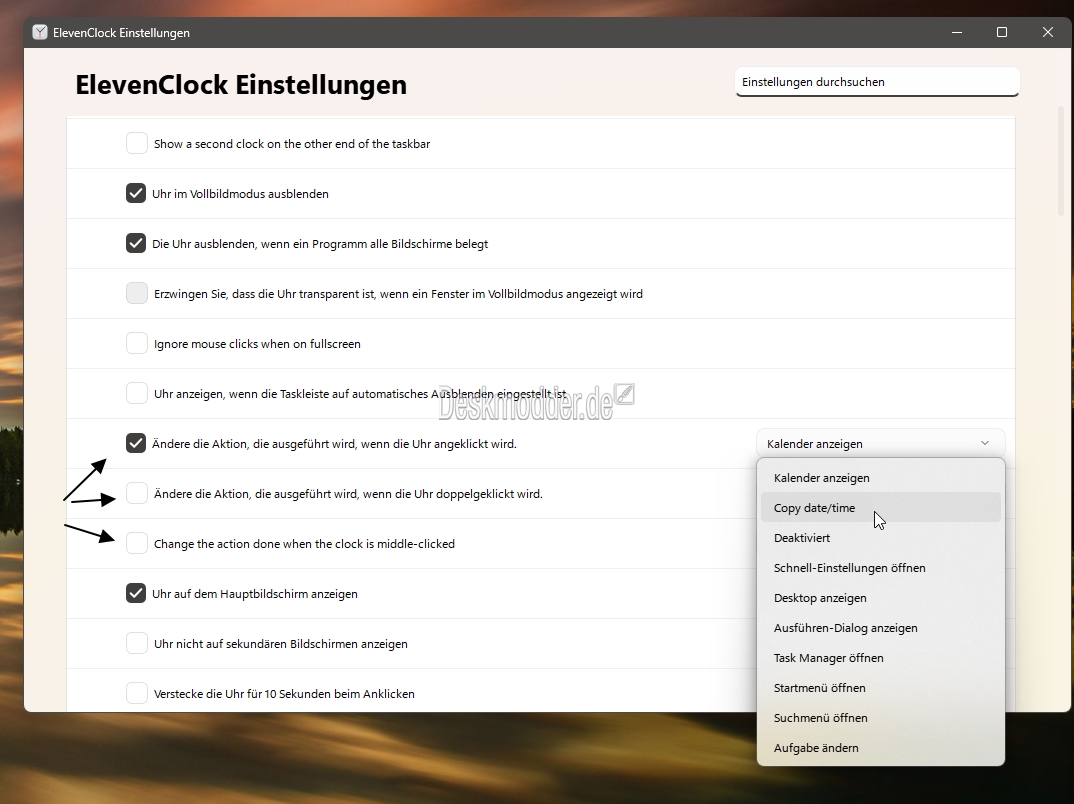Uncheck 'Uhr auf dem Hauptbildschirm anzeigen'
Screen dimensions: 1074x804
point(136,593)
